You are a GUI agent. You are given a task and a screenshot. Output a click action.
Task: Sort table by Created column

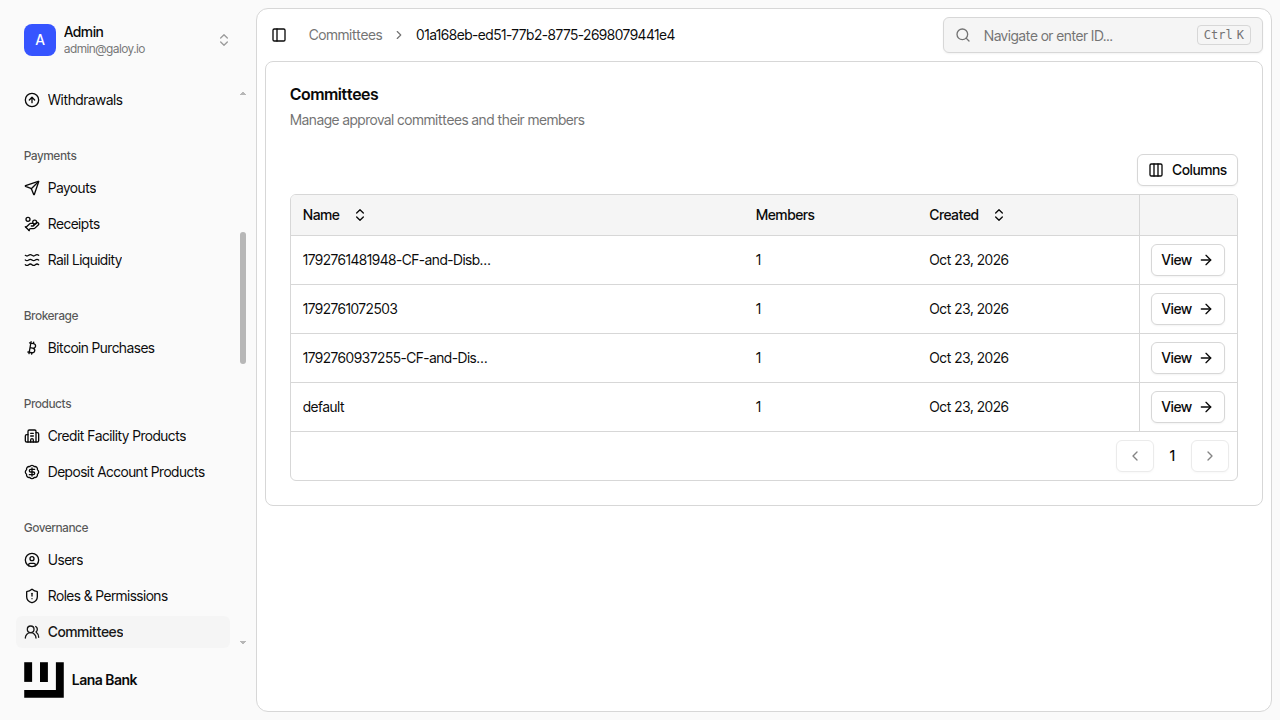pyautogui.click(x=966, y=215)
